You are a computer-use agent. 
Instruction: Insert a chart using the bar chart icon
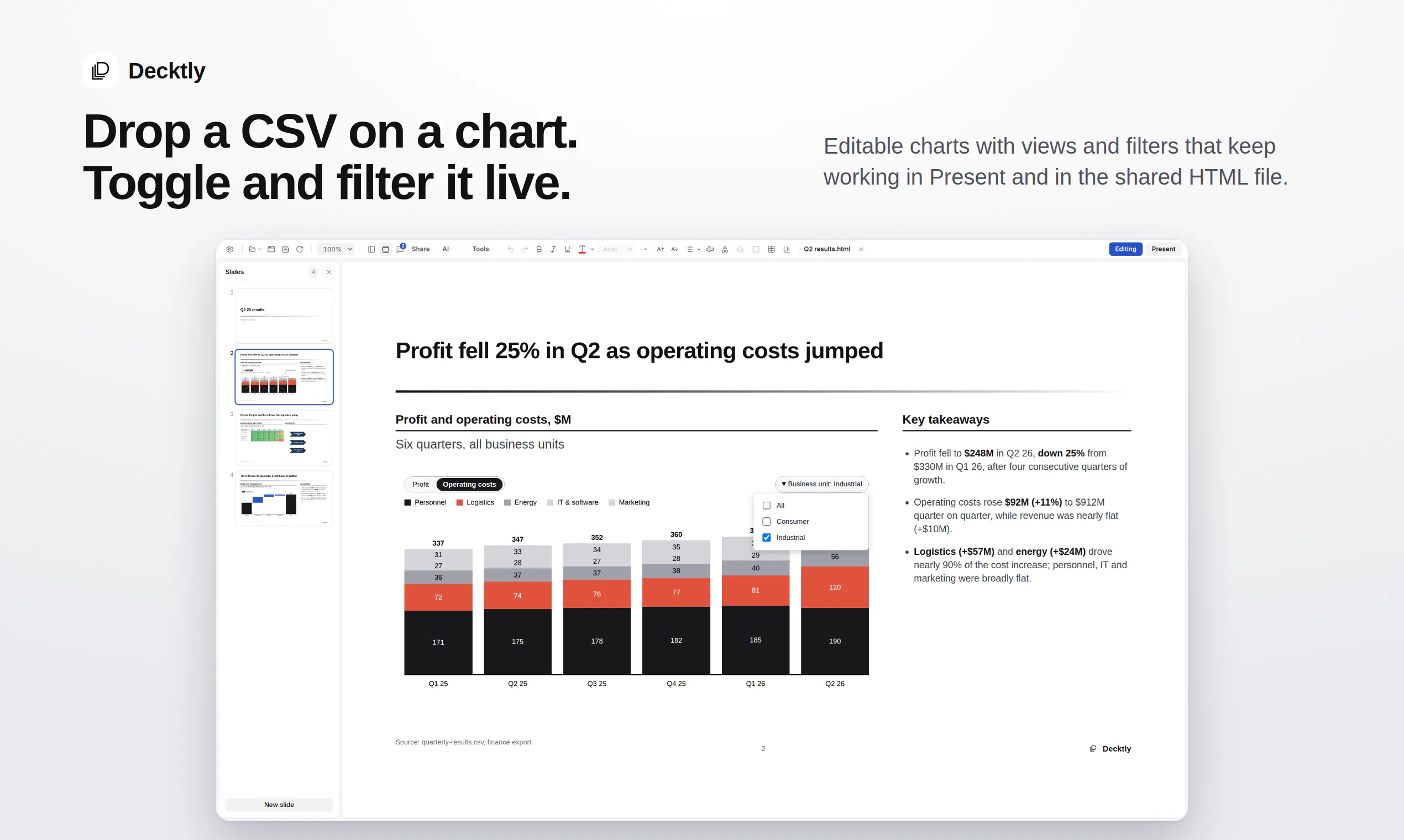787,249
